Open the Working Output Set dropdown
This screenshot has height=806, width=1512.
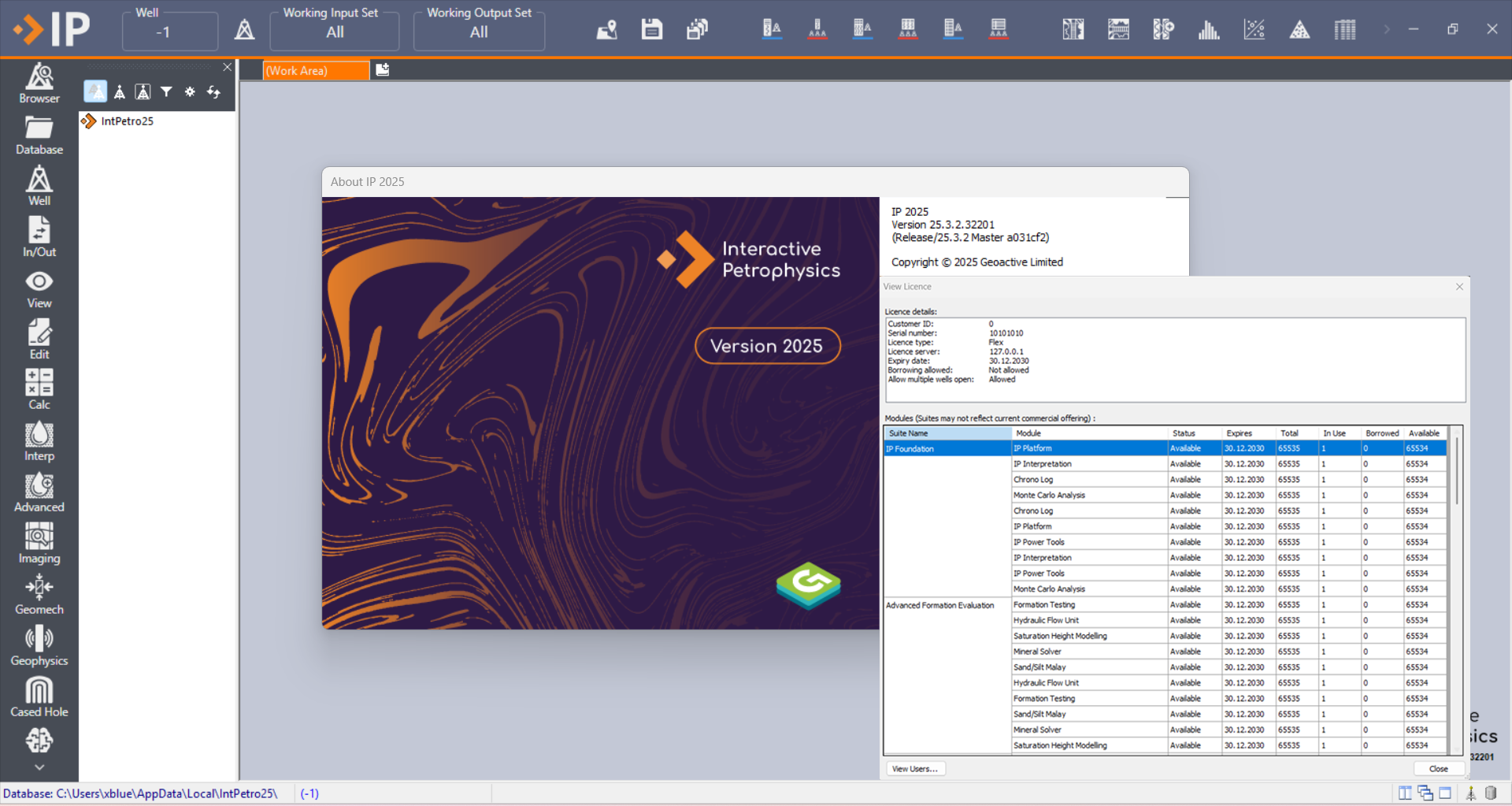(x=479, y=32)
